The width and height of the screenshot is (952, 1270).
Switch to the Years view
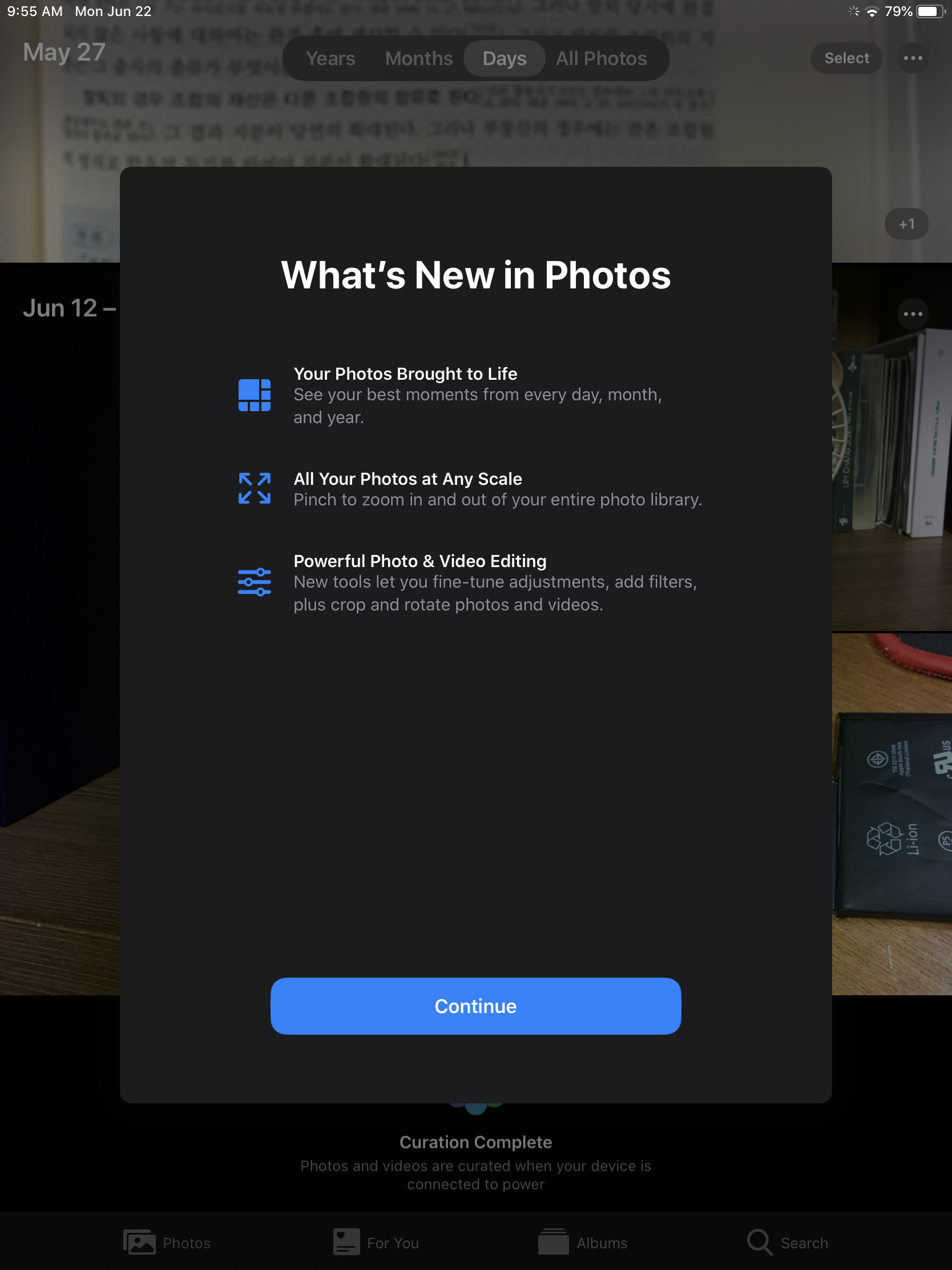330,58
